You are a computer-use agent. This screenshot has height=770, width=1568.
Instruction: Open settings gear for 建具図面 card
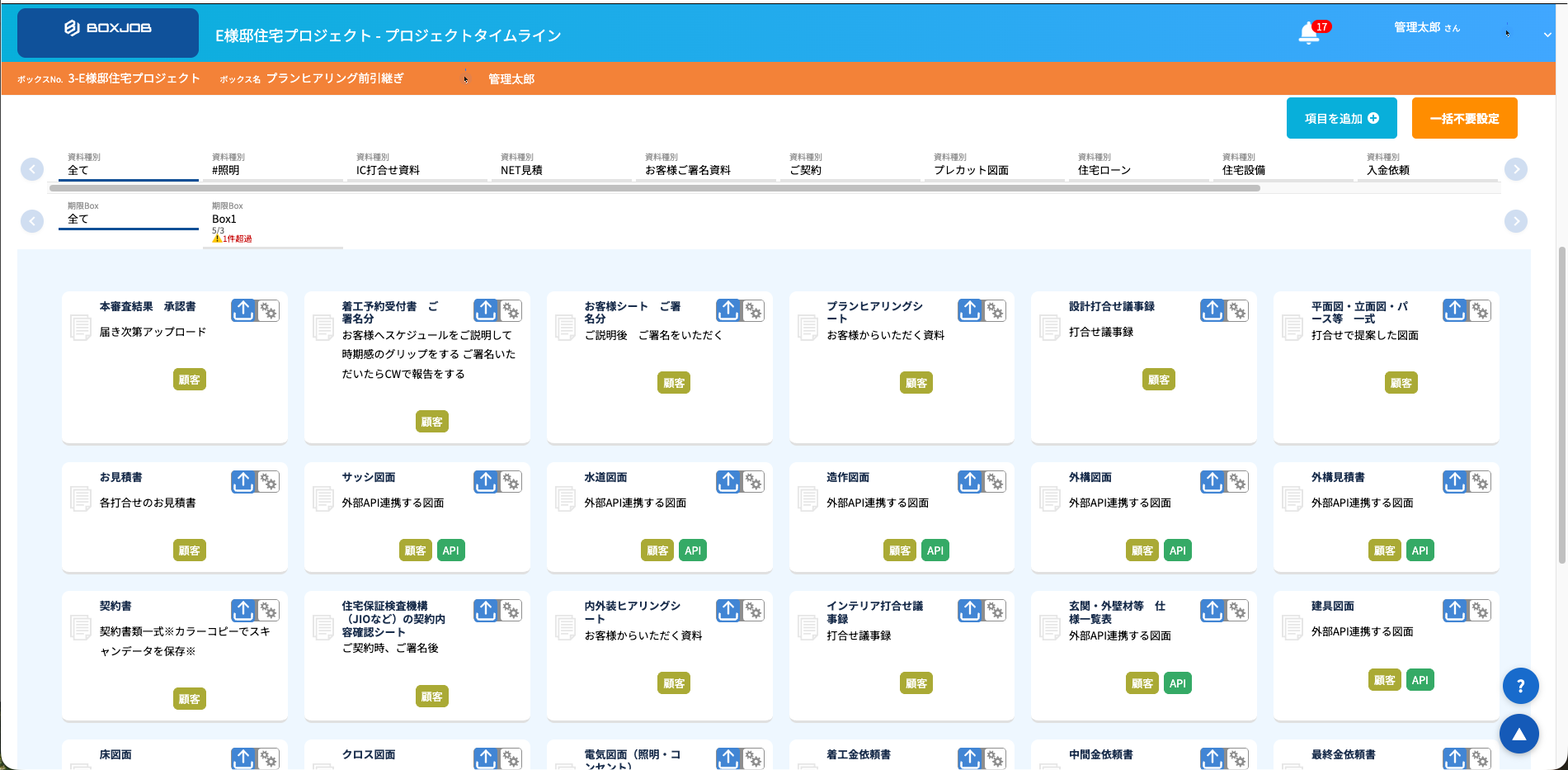coord(1480,610)
